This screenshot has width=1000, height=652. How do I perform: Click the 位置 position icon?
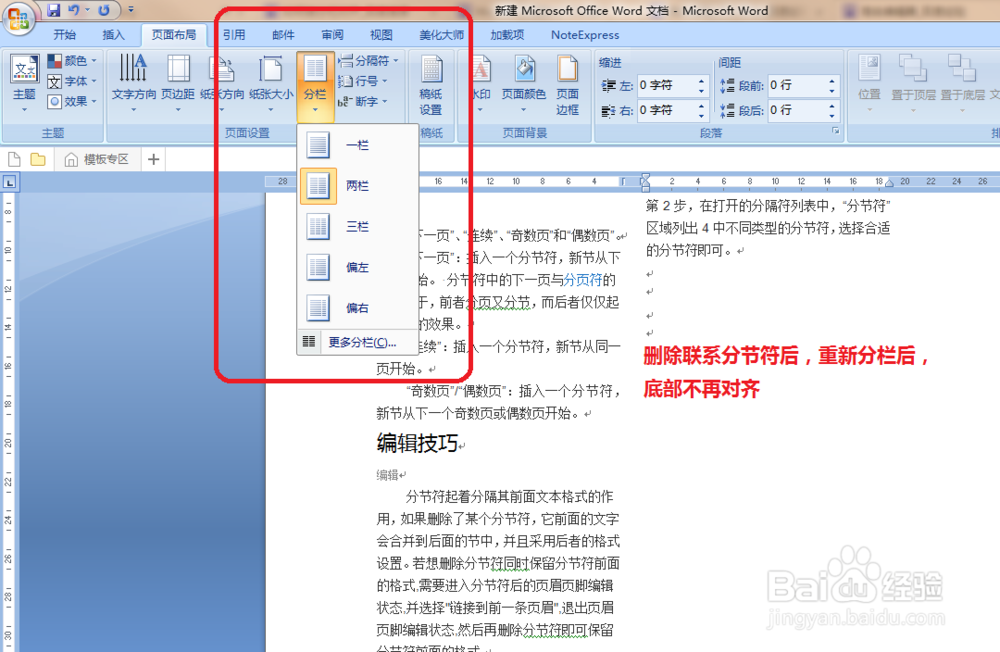[869, 69]
